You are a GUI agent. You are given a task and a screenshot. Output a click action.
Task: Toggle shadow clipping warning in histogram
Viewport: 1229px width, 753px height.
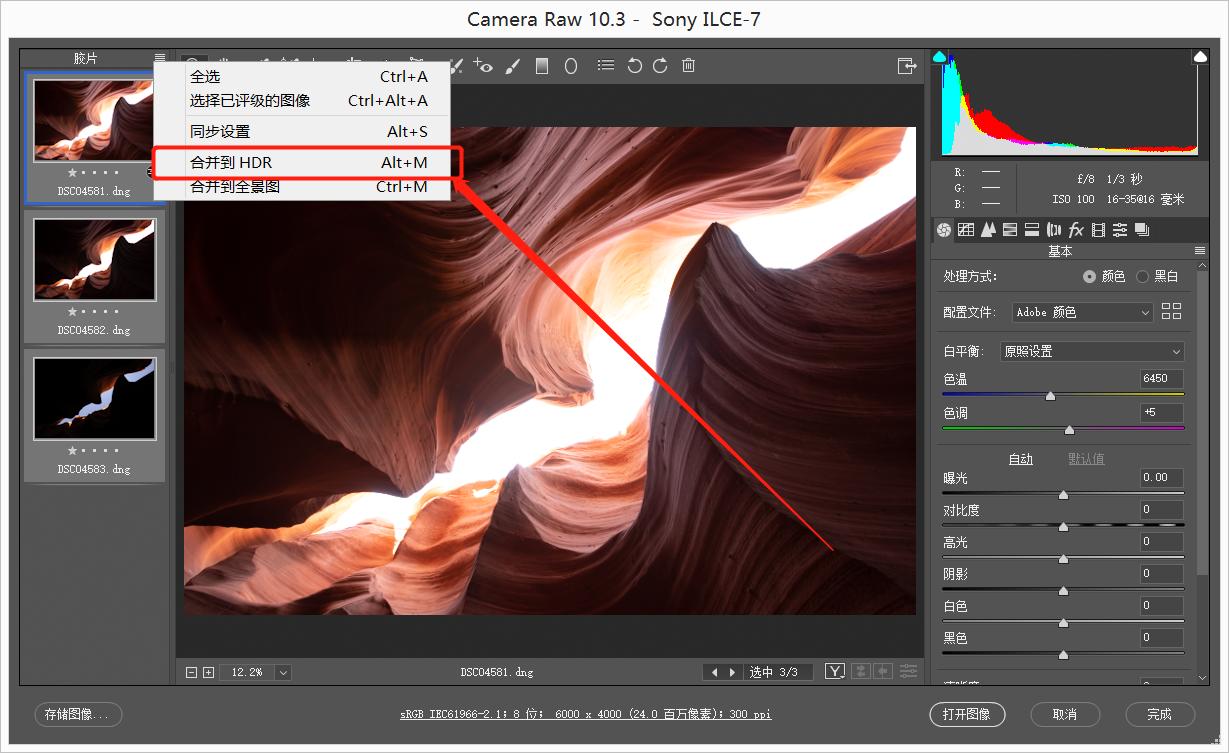[939, 57]
